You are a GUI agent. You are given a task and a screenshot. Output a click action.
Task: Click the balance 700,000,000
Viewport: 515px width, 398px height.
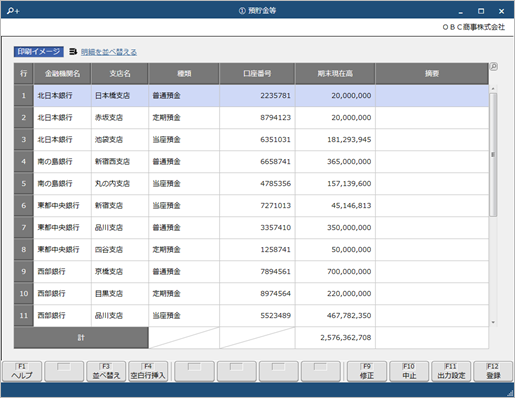click(349, 272)
